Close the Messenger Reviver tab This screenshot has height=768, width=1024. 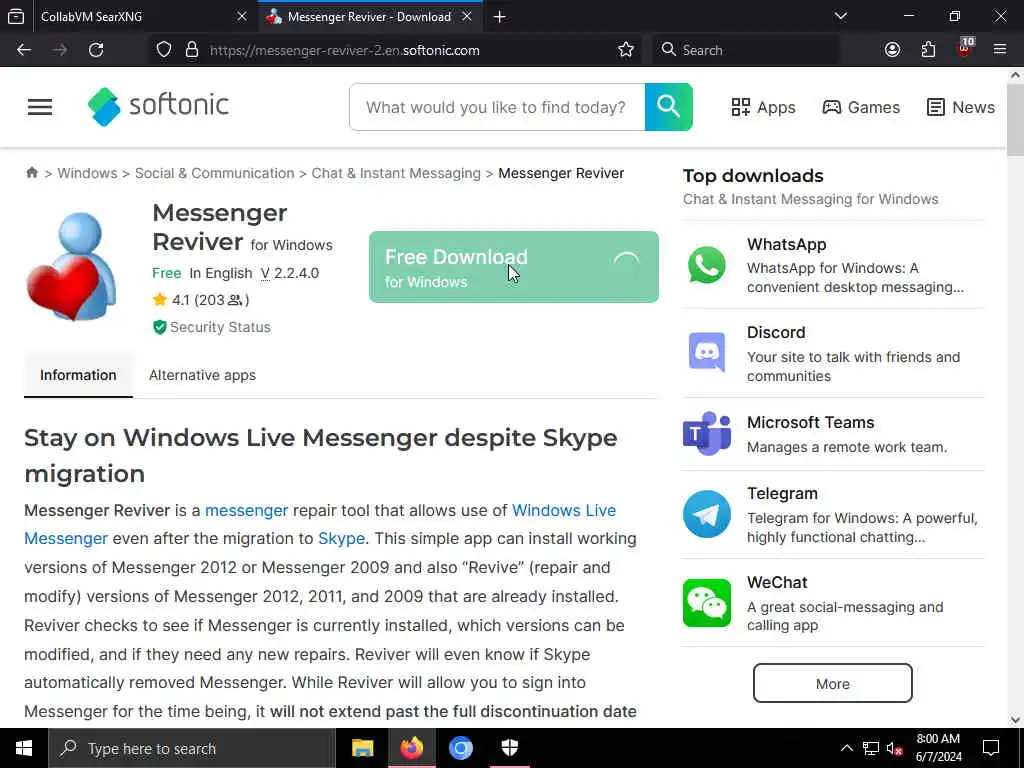[467, 17]
